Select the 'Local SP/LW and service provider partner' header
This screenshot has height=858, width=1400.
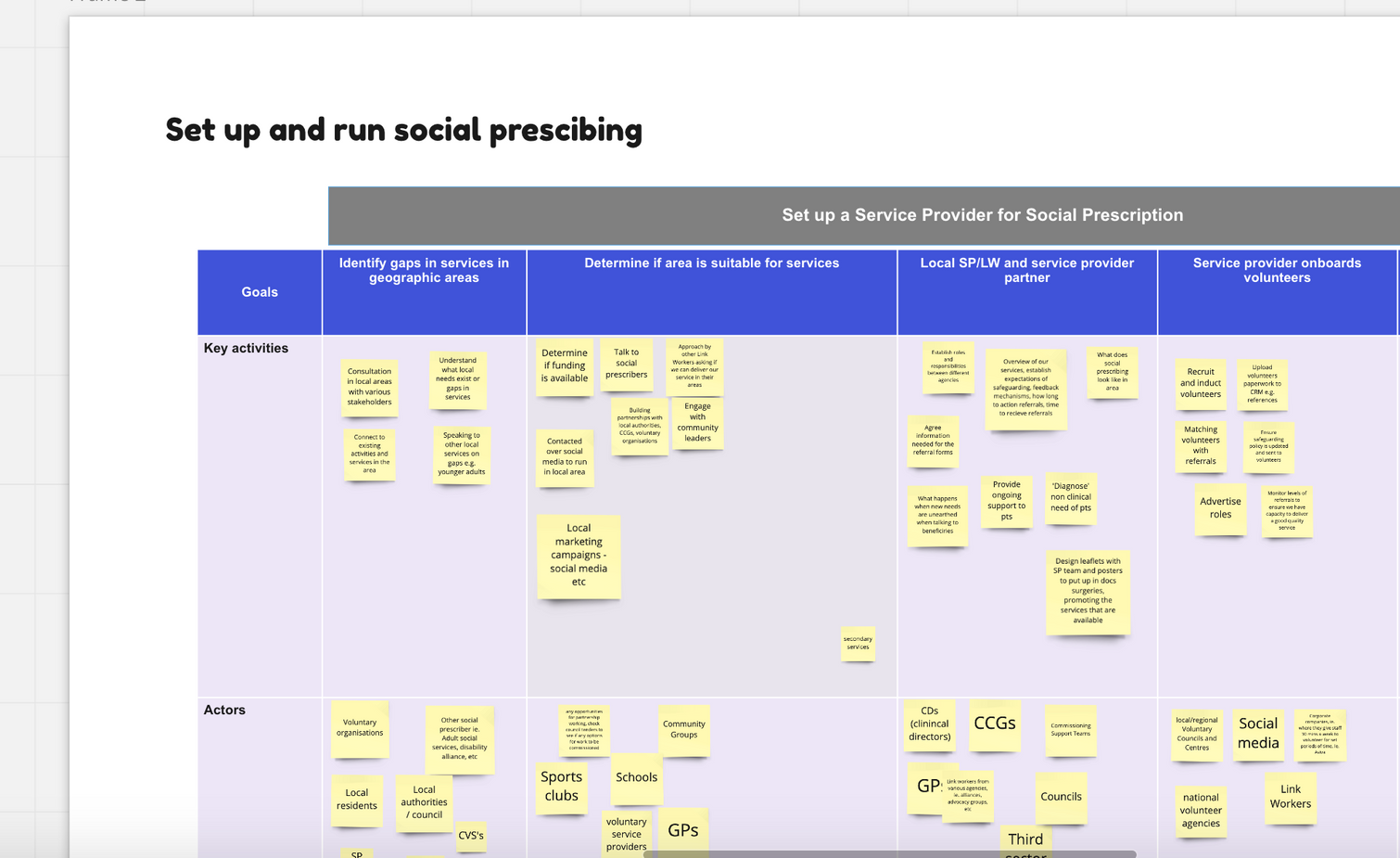1027,292
